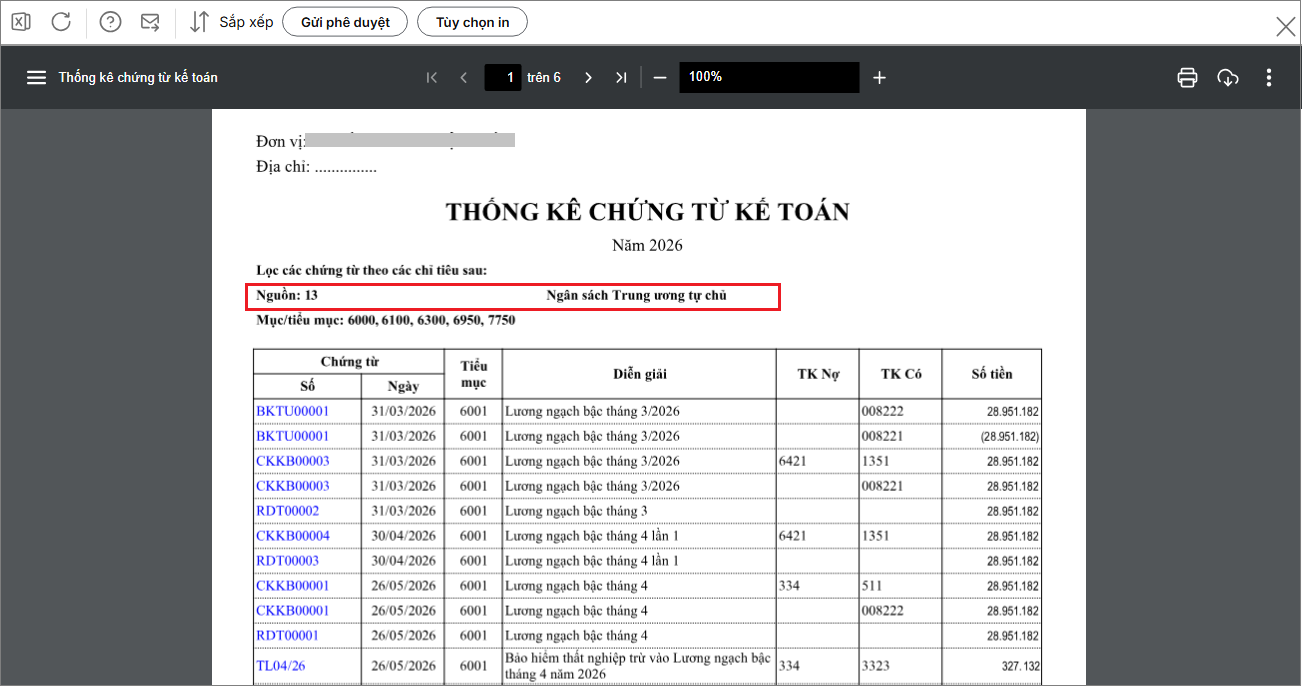Click the Tiểu mục column header
Screen dimensions: 1302x687
click(474, 374)
